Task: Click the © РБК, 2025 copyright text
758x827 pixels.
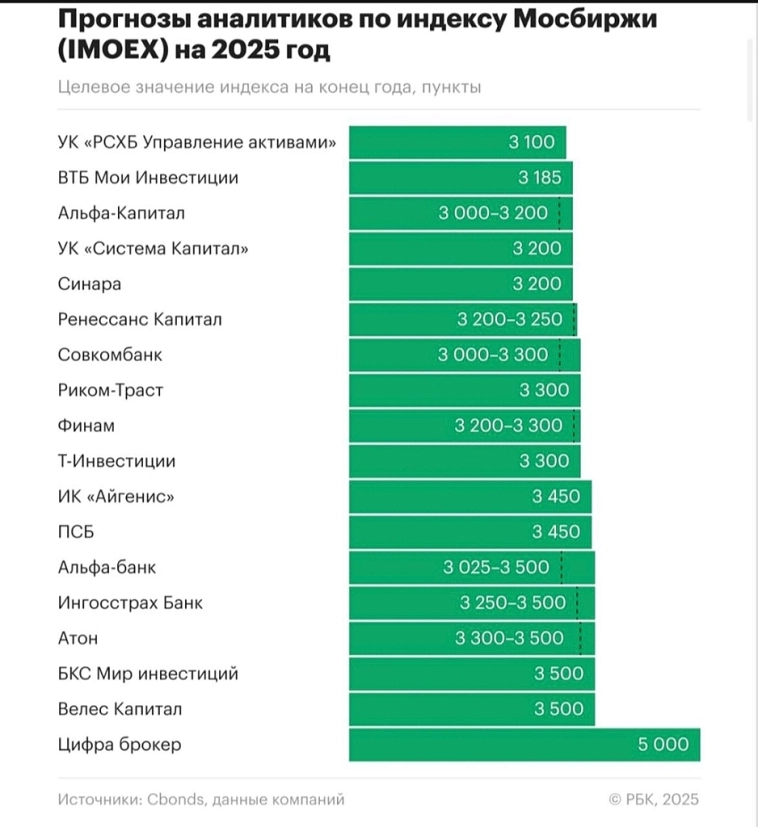Action: (653, 799)
